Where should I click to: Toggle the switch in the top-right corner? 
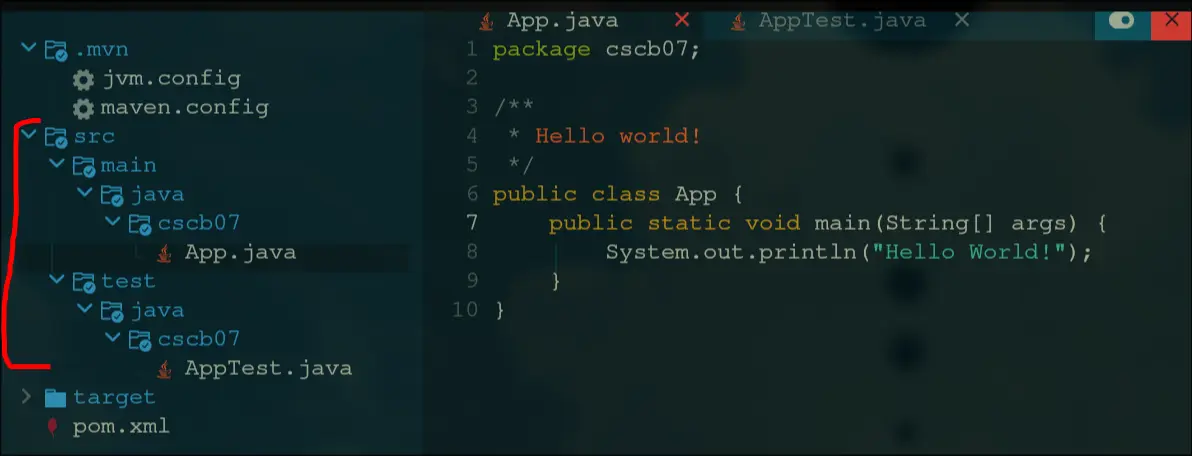click(x=1121, y=21)
